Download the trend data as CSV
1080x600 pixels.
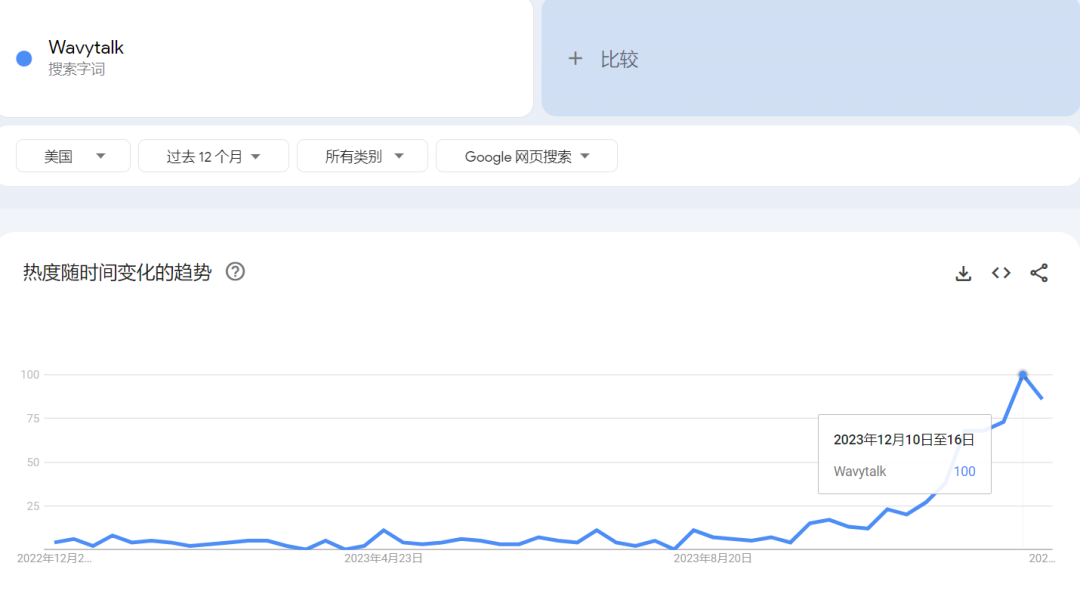pyautogui.click(x=963, y=273)
